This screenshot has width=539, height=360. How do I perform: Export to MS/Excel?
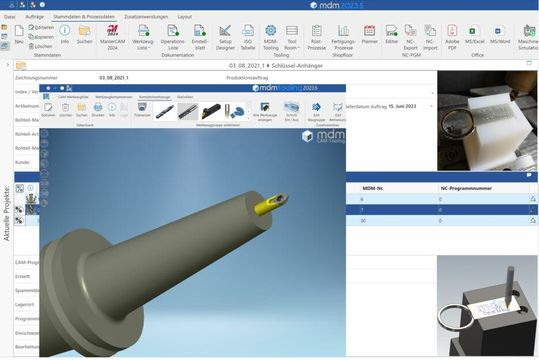tap(474, 34)
